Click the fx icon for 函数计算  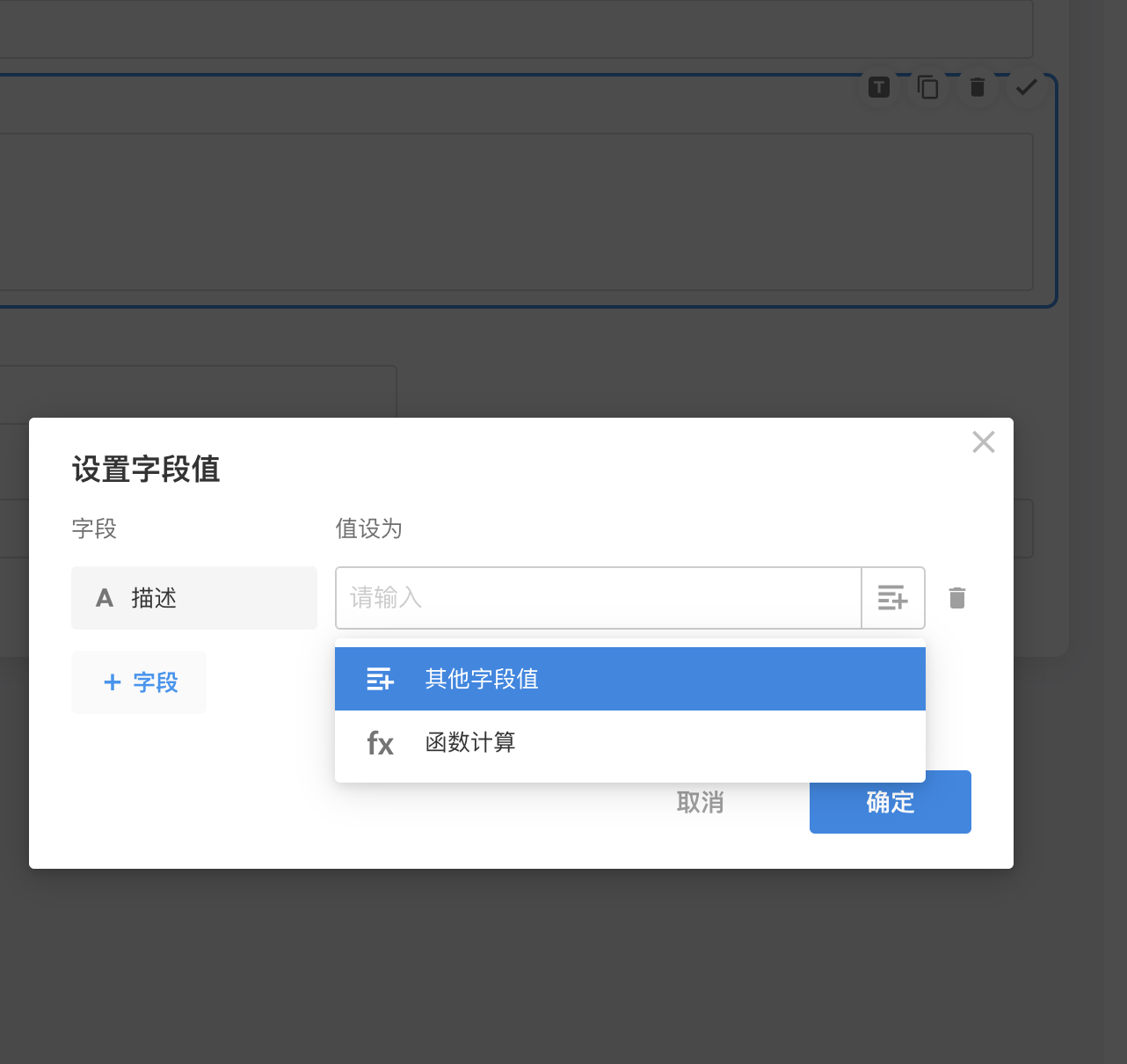click(x=380, y=743)
